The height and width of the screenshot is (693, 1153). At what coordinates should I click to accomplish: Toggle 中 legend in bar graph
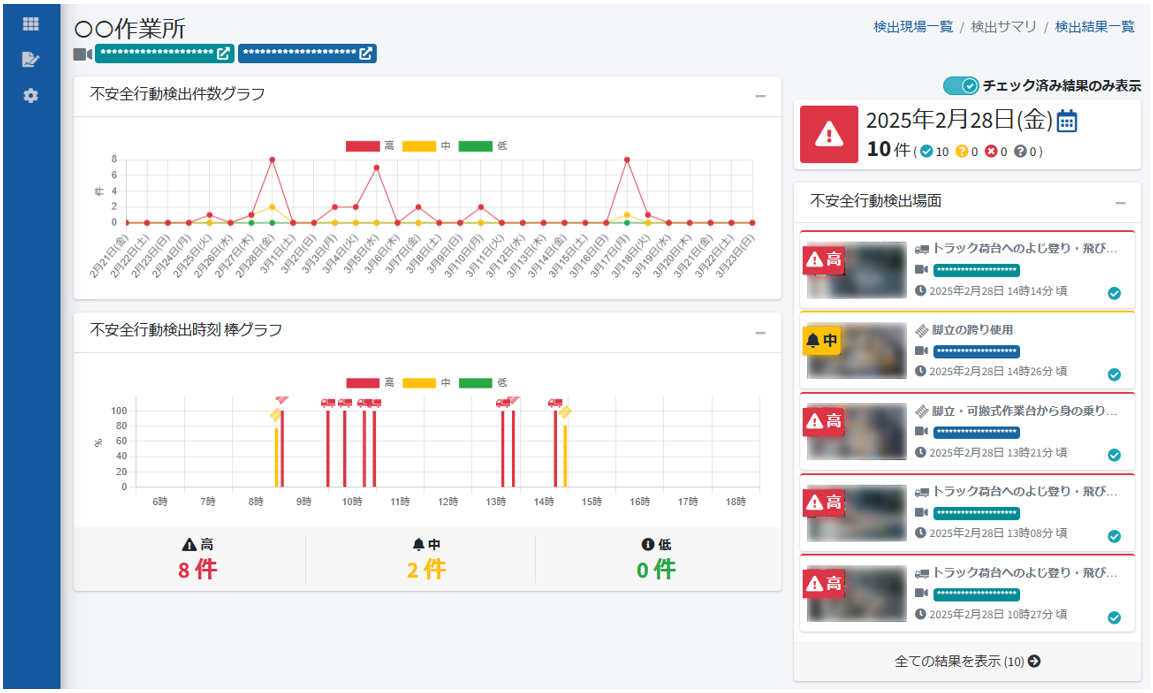[426, 383]
